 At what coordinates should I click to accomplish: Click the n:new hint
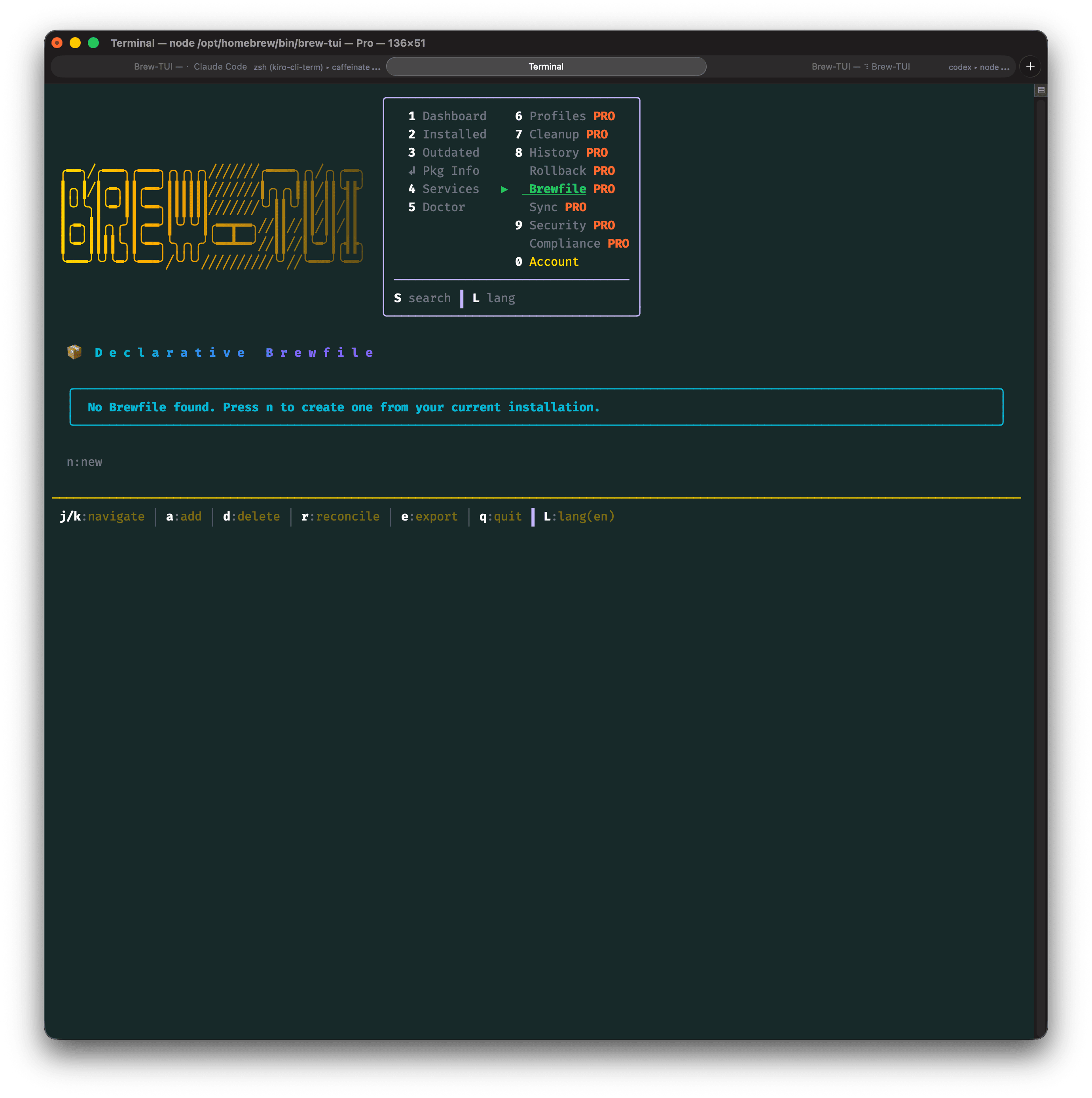point(84,462)
